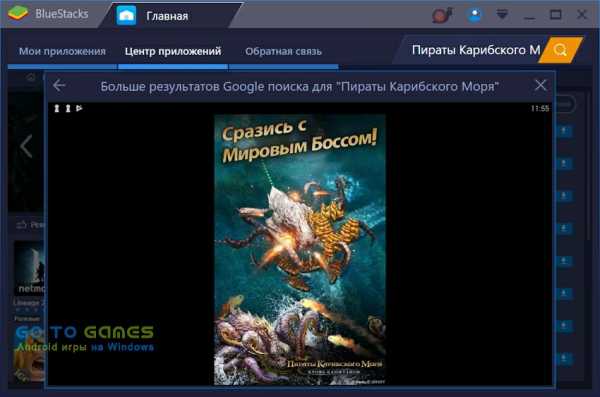The image size is (600, 397).
Task: Click the bottommost download icon at right edge
Action: point(564,359)
